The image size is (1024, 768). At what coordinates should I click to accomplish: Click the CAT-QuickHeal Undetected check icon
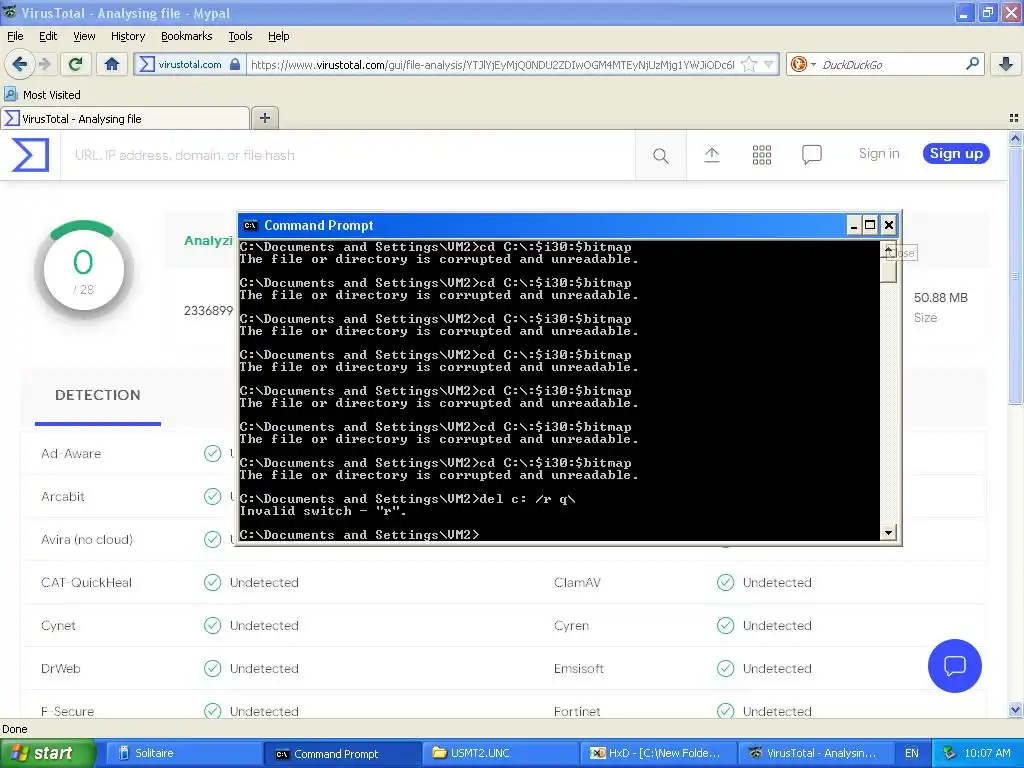212,583
